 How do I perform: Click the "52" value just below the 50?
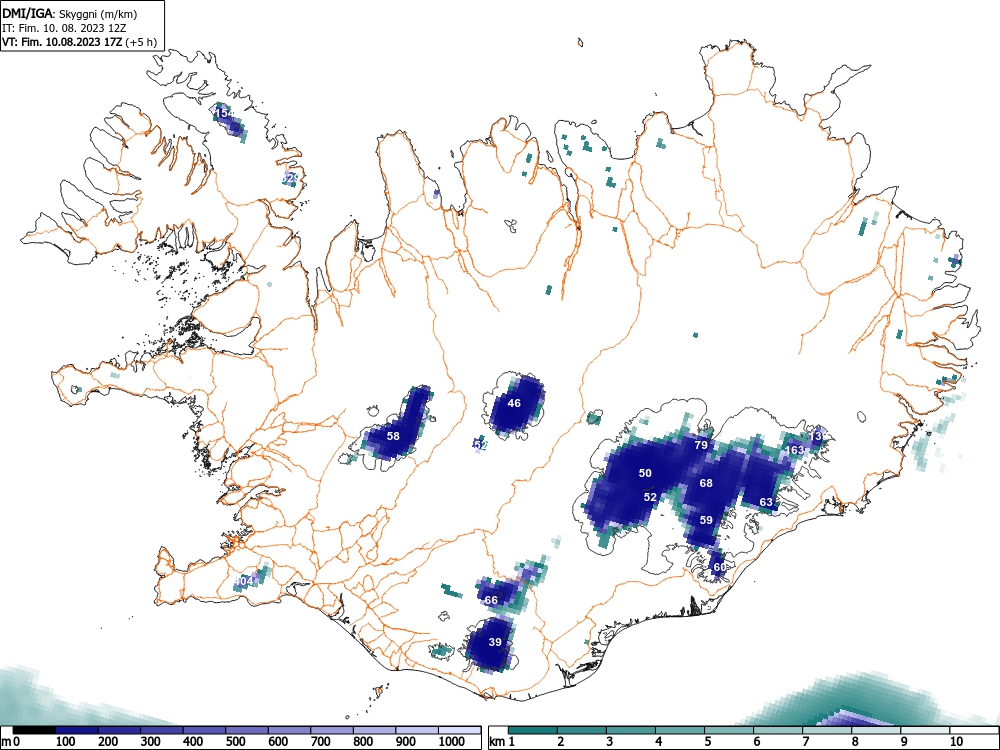650,497
